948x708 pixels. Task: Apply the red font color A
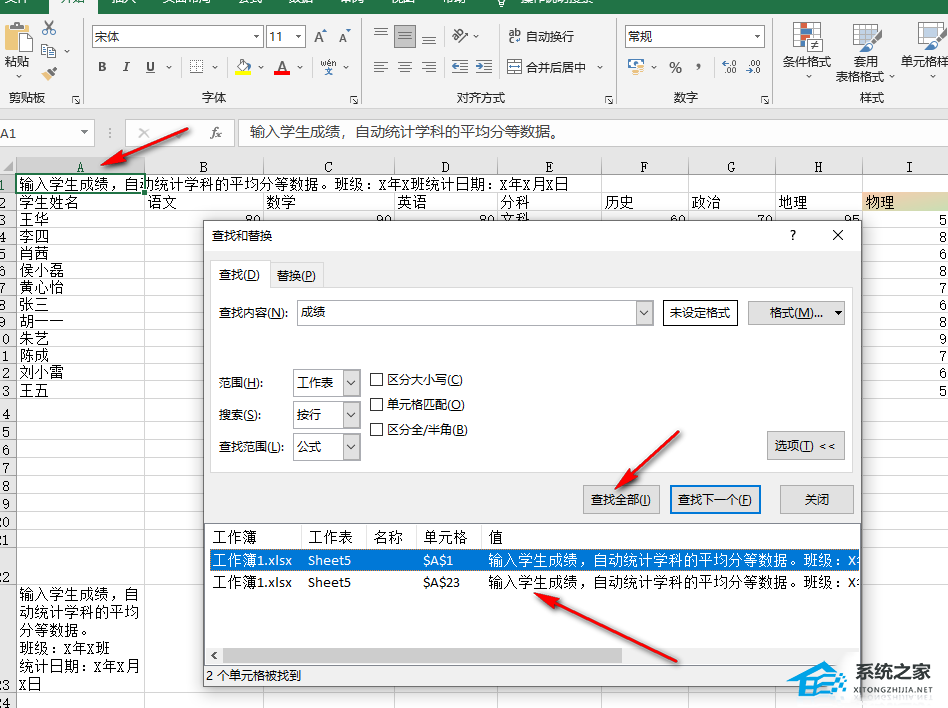pyautogui.click(x=282, y=67)
